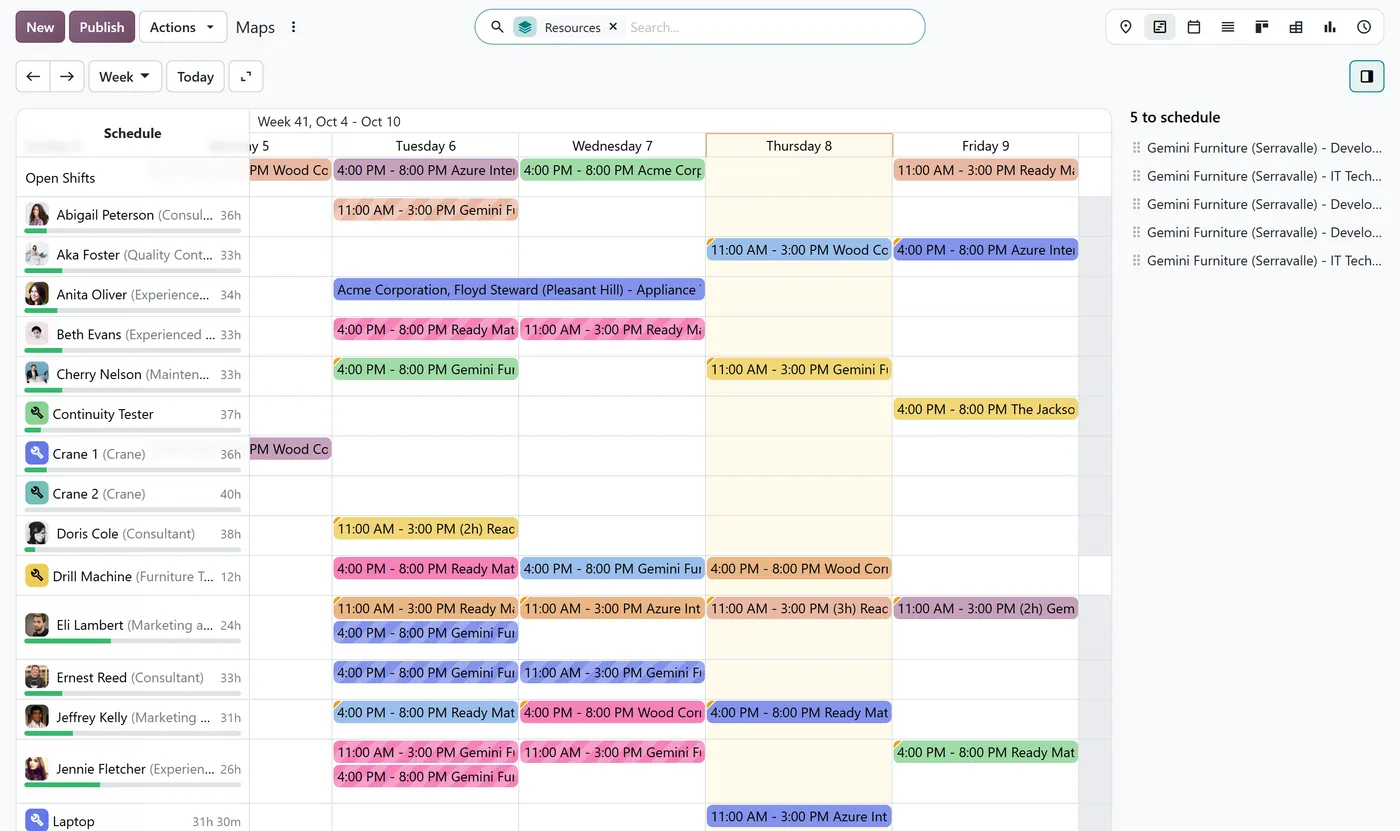This screenshot has height=831, width=1400.
Task: Click Beth Evans's avatar
Action: 37,334
